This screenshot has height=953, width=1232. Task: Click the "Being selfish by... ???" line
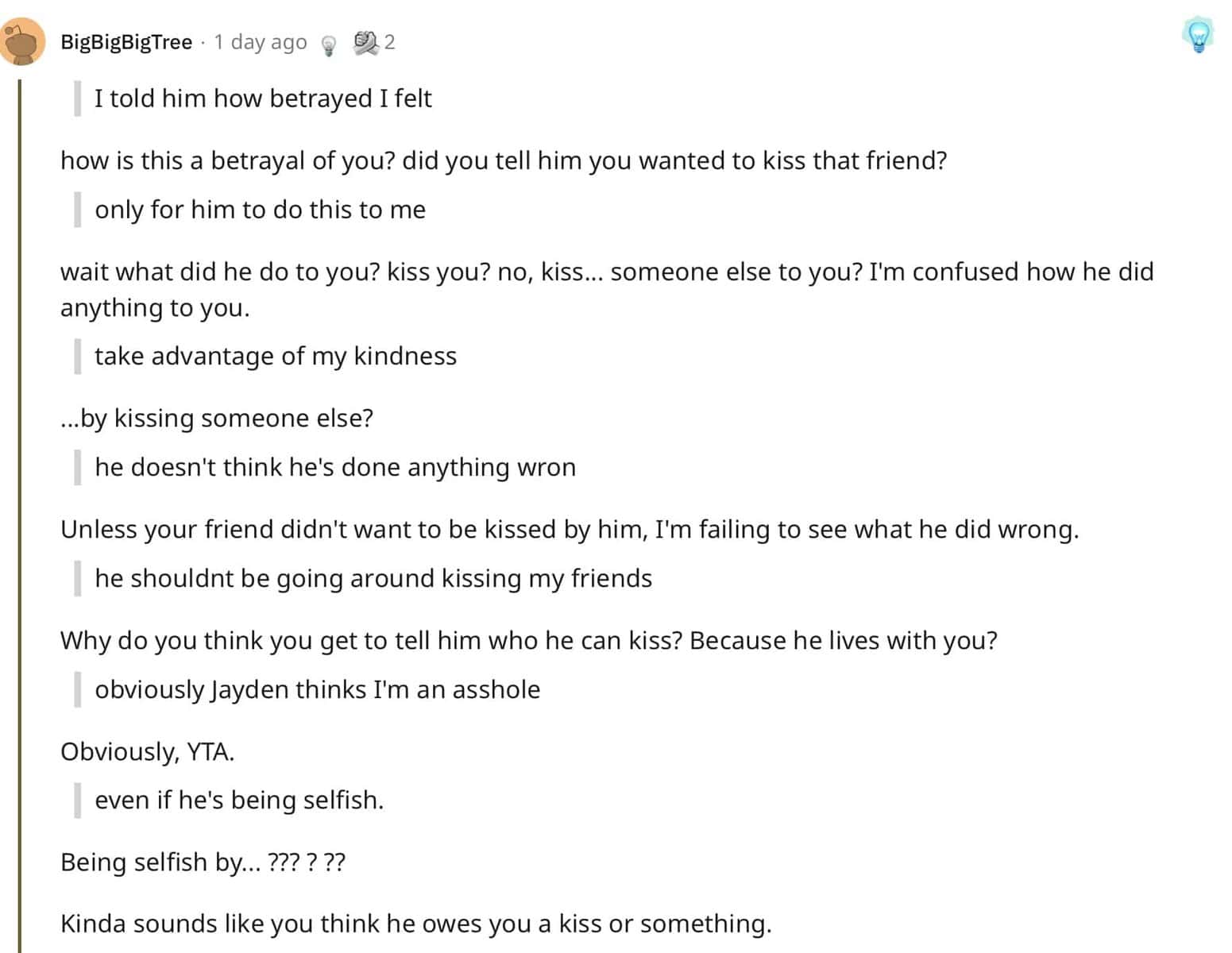tap(203, 862)
